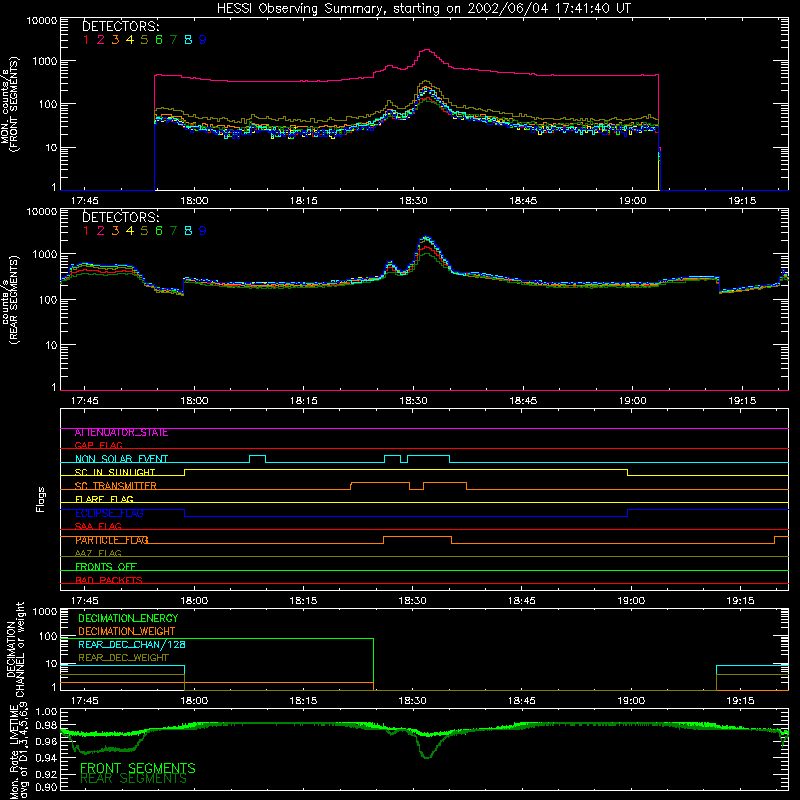The height and width of the screenshot is (800, 800).
Task: Click 18:45 time label under rear segments panel
Action: click(x=523, y=401)
